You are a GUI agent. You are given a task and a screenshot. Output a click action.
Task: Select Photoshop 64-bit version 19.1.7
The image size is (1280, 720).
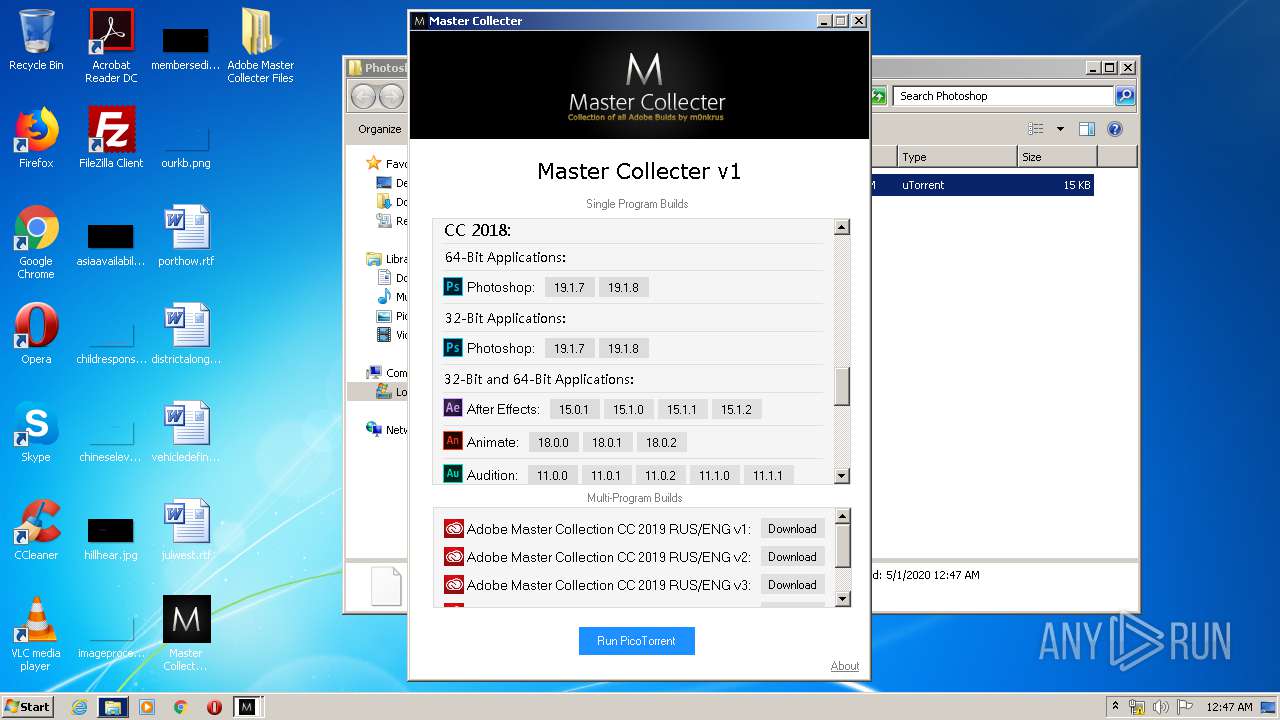569,288
